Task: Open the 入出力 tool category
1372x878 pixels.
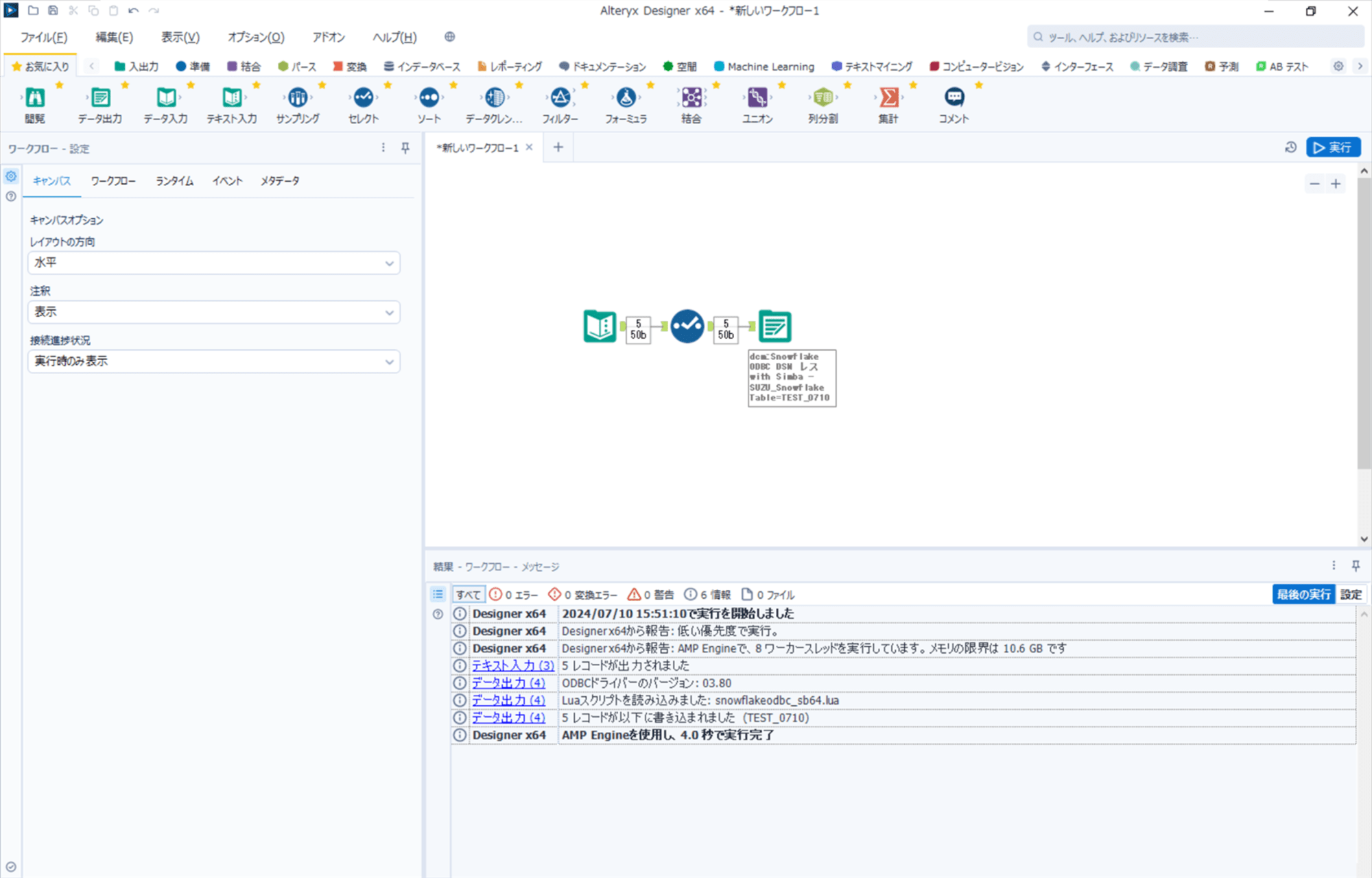Action: (x=137, y=67)
